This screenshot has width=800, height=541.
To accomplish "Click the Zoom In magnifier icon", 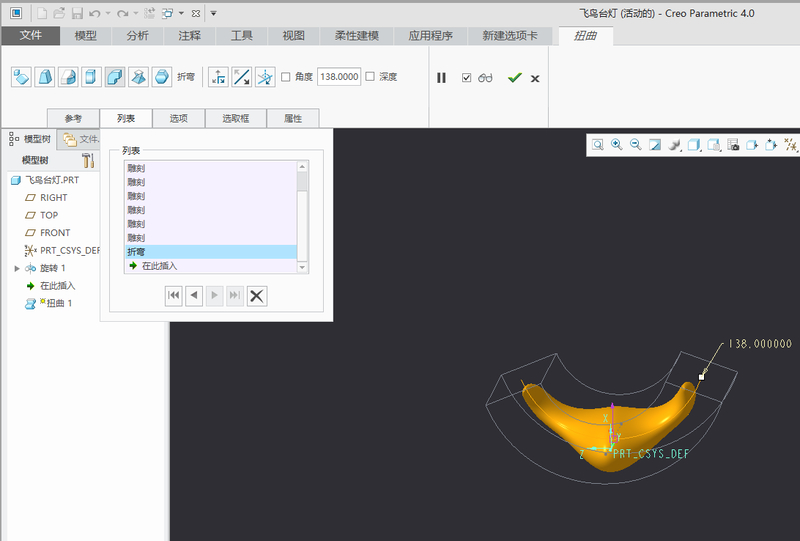I will coord(616,145).
